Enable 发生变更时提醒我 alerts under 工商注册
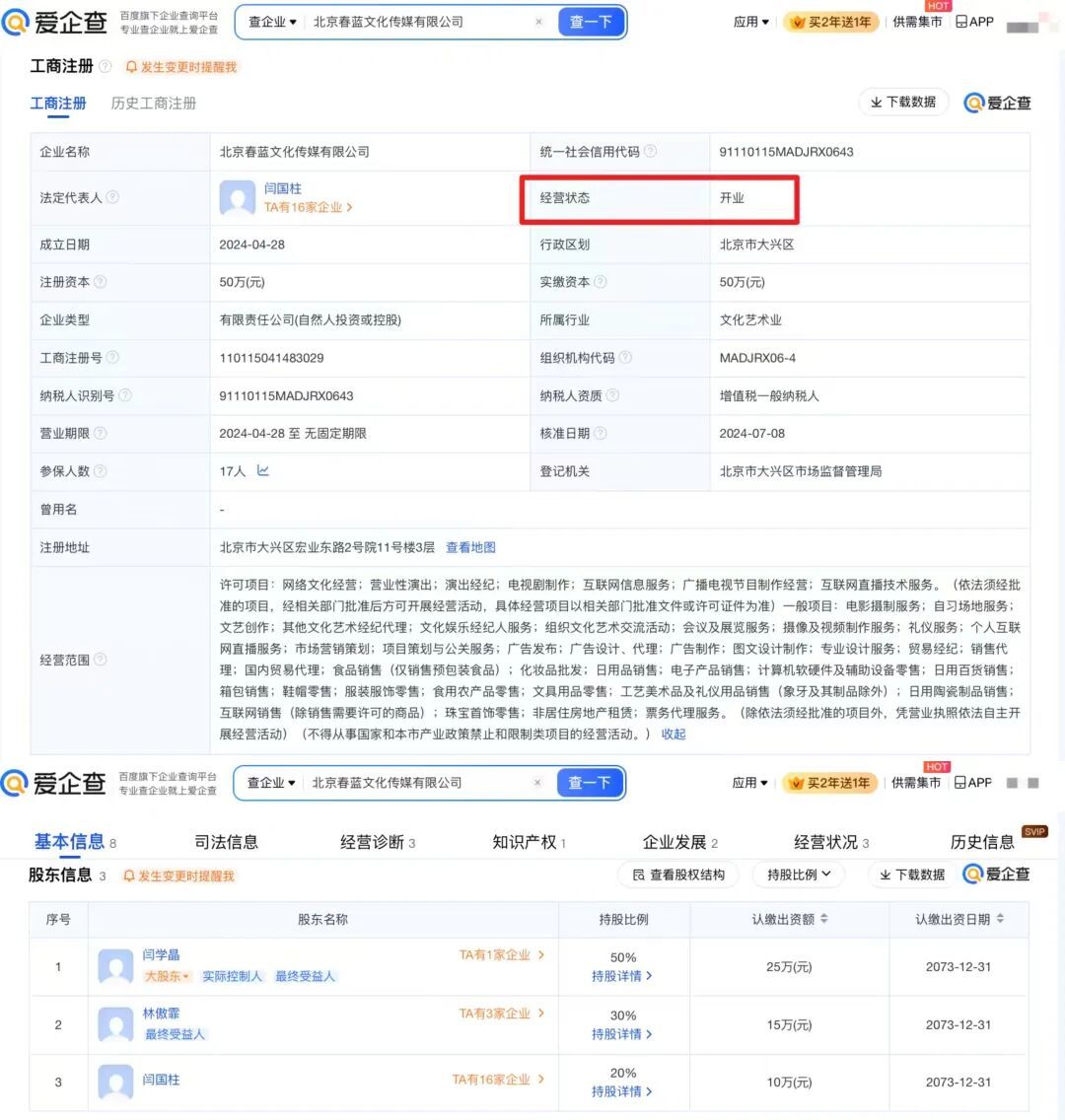 point(179,67)
